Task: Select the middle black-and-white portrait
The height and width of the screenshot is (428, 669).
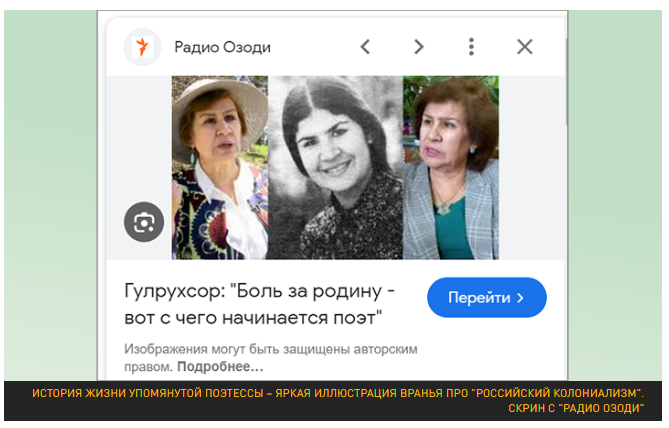Action: [335, 168]
